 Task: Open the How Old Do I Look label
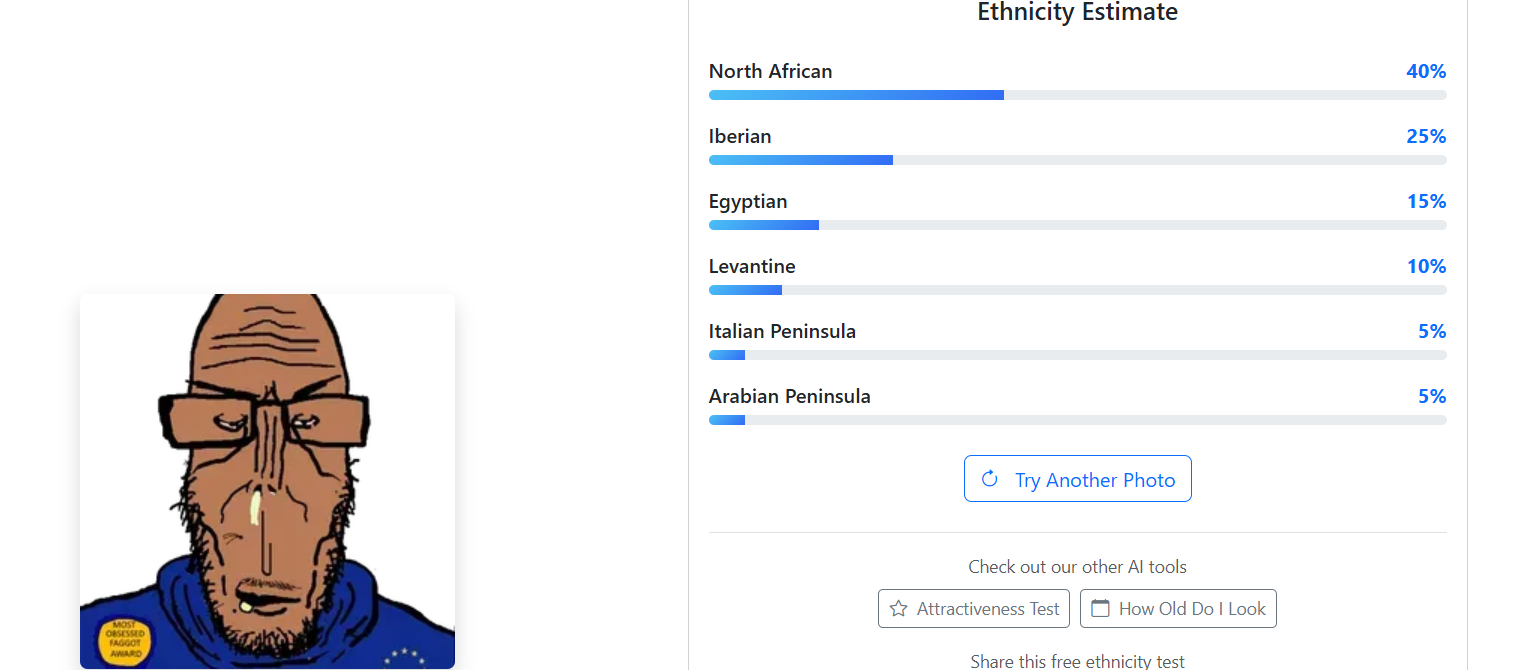(1192, 609)
